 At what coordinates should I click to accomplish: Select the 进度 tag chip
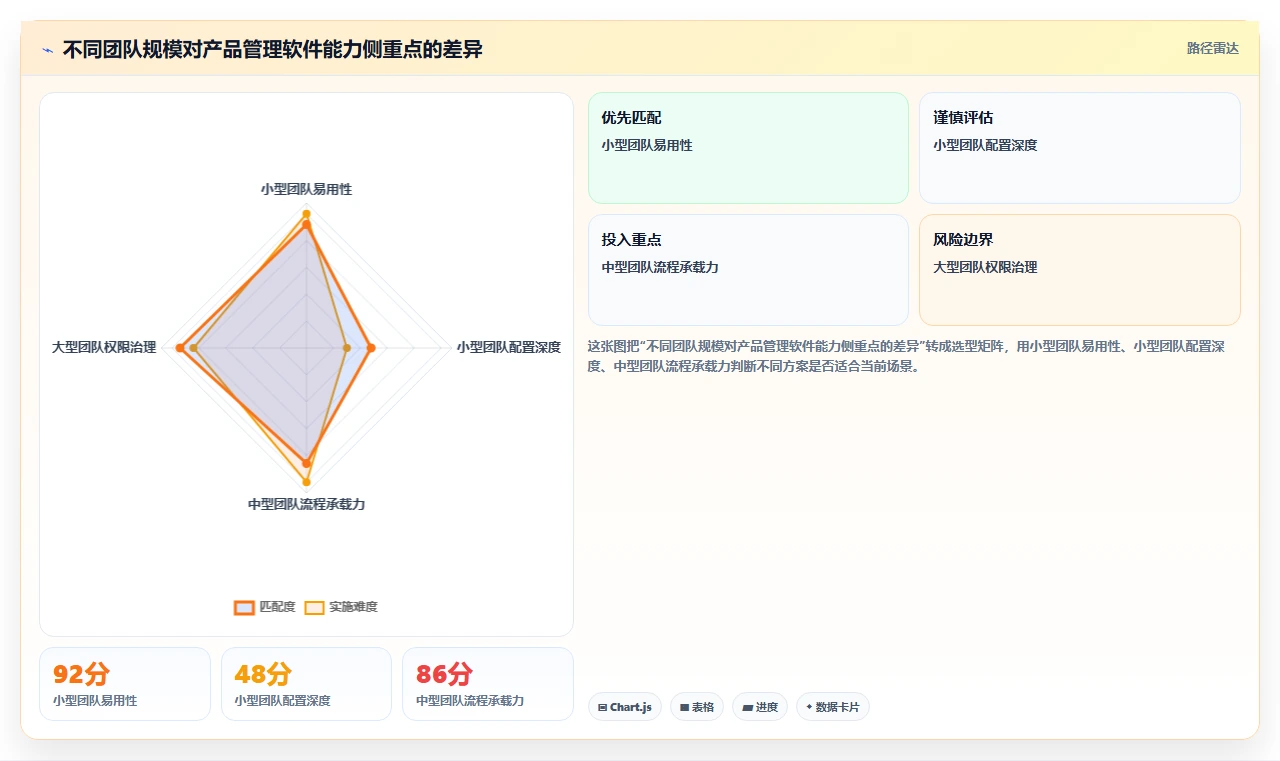point(760,707)
